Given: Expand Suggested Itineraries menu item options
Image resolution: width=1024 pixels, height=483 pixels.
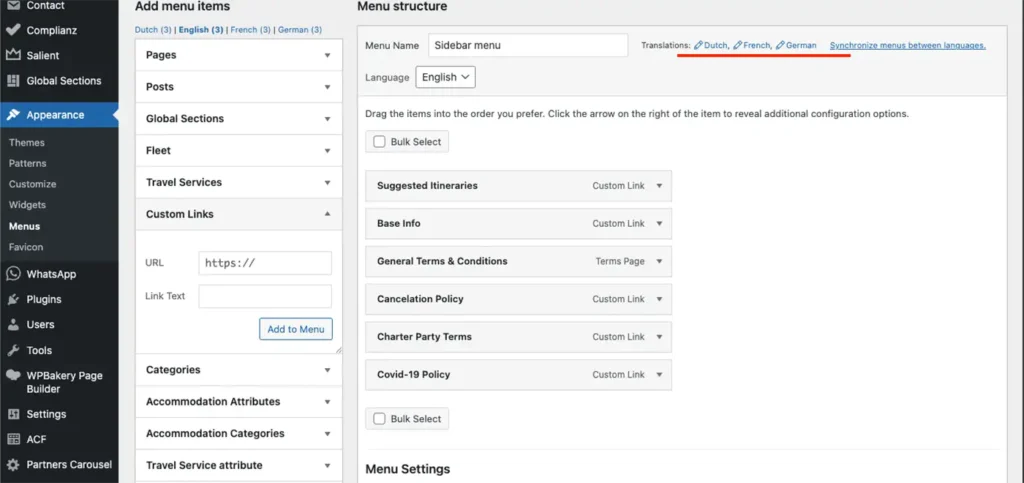Looking at the screenshot, I should [x=659, y=186].
